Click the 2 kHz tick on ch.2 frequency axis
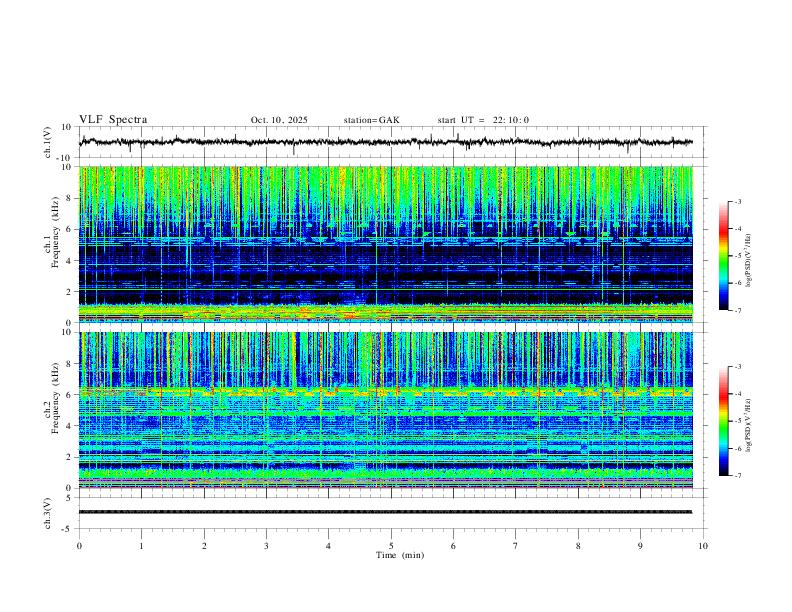 pyautogui.click(x=69, y=457)
